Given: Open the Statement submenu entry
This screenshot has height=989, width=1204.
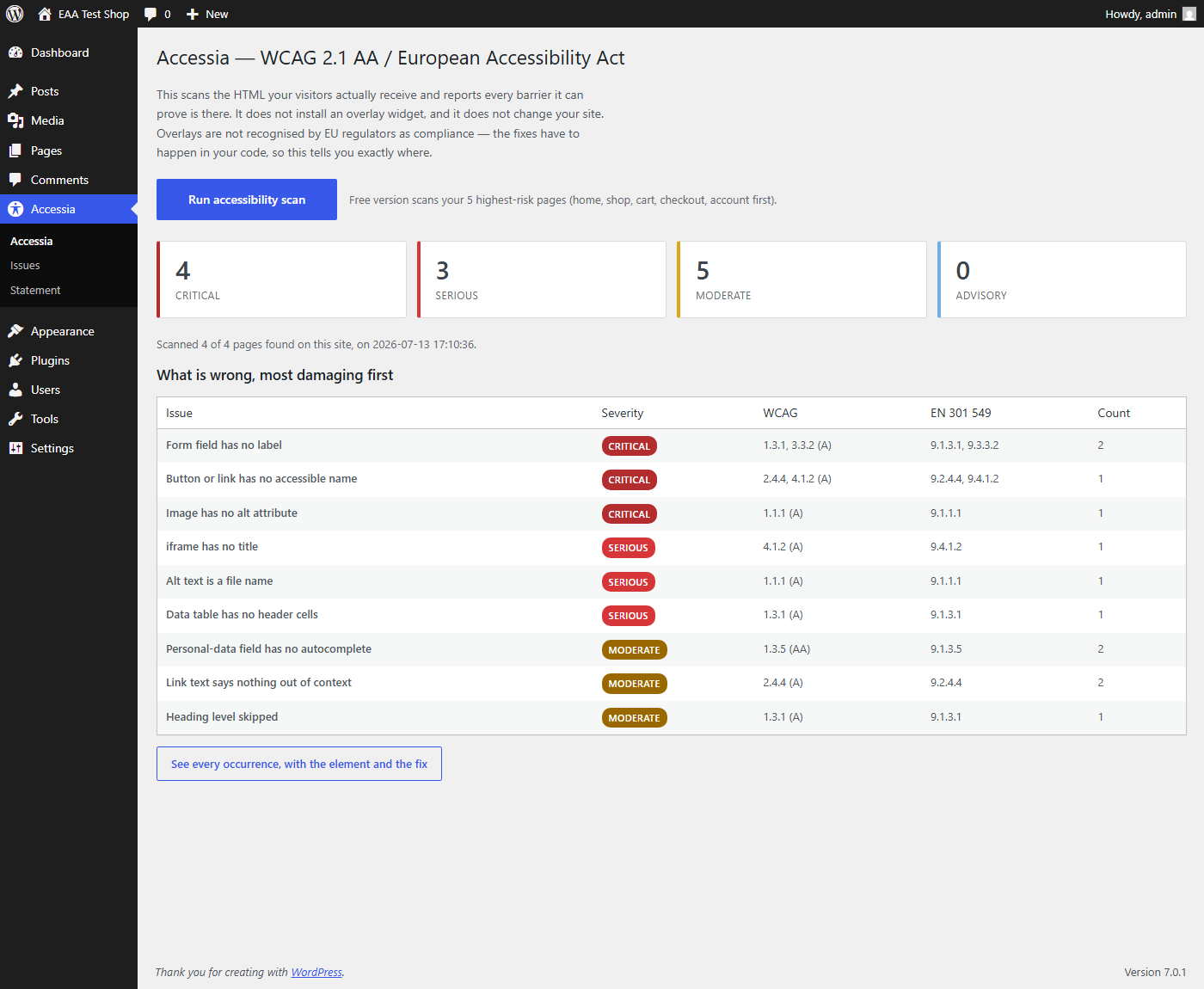Looking at the screenshot, I should pos(35,291).
